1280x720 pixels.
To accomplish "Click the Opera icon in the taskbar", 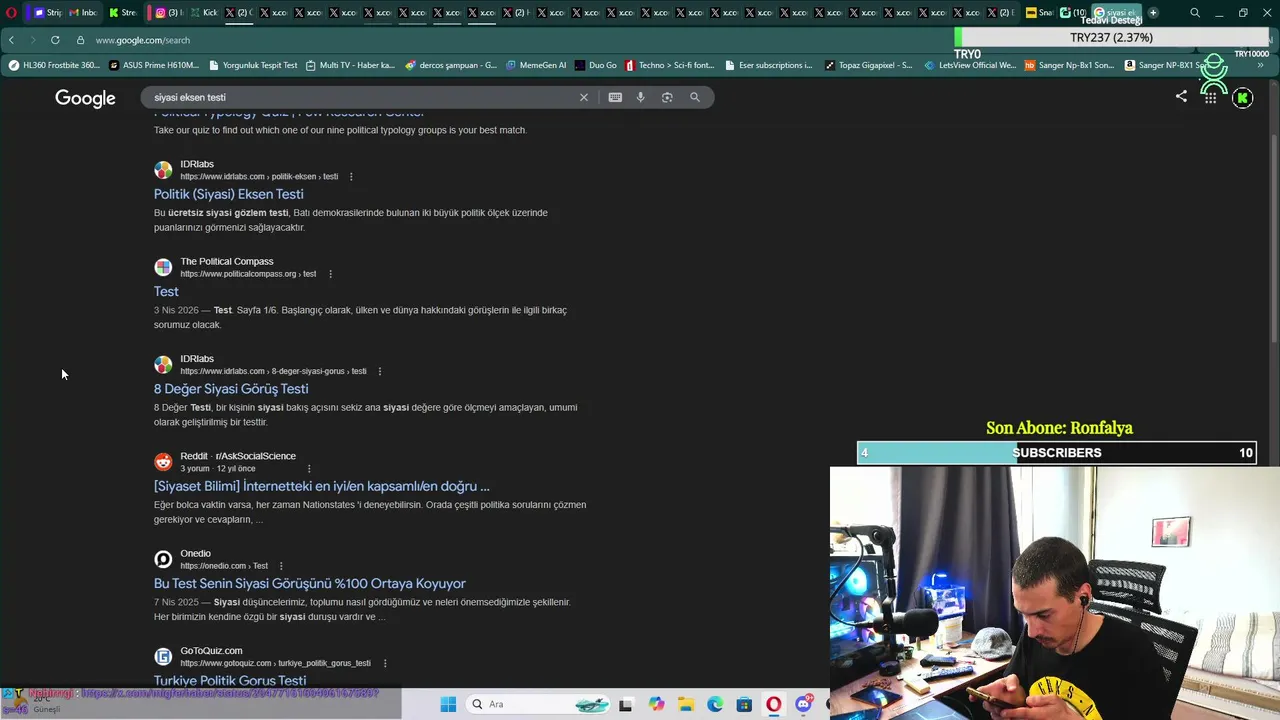I will (x=774, y=704).
